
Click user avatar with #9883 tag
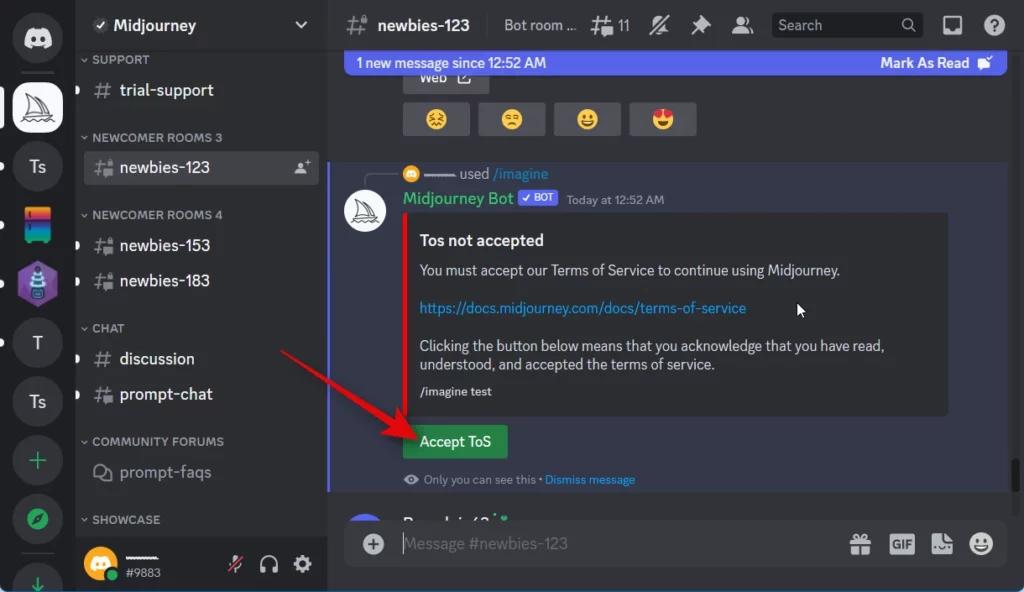101,563
